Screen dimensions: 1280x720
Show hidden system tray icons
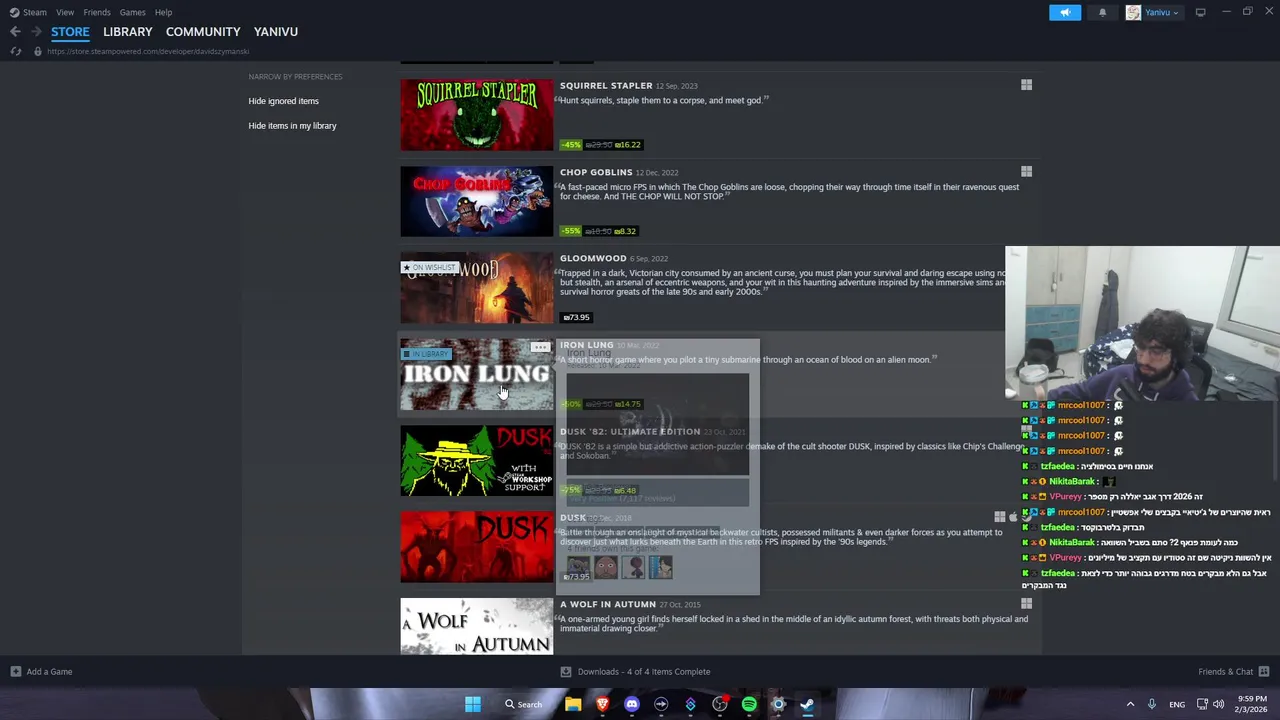click(1131, 704)
